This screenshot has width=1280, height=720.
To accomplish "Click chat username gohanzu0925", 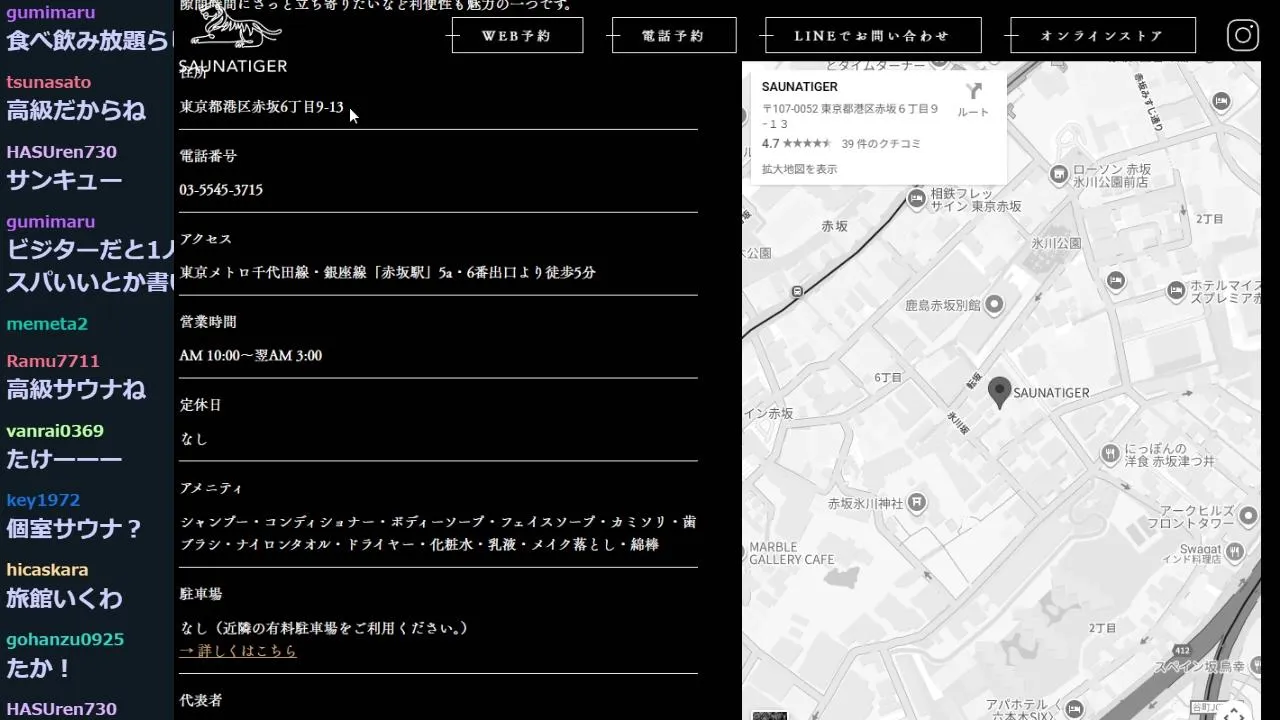I will click(x=65, y=639).
